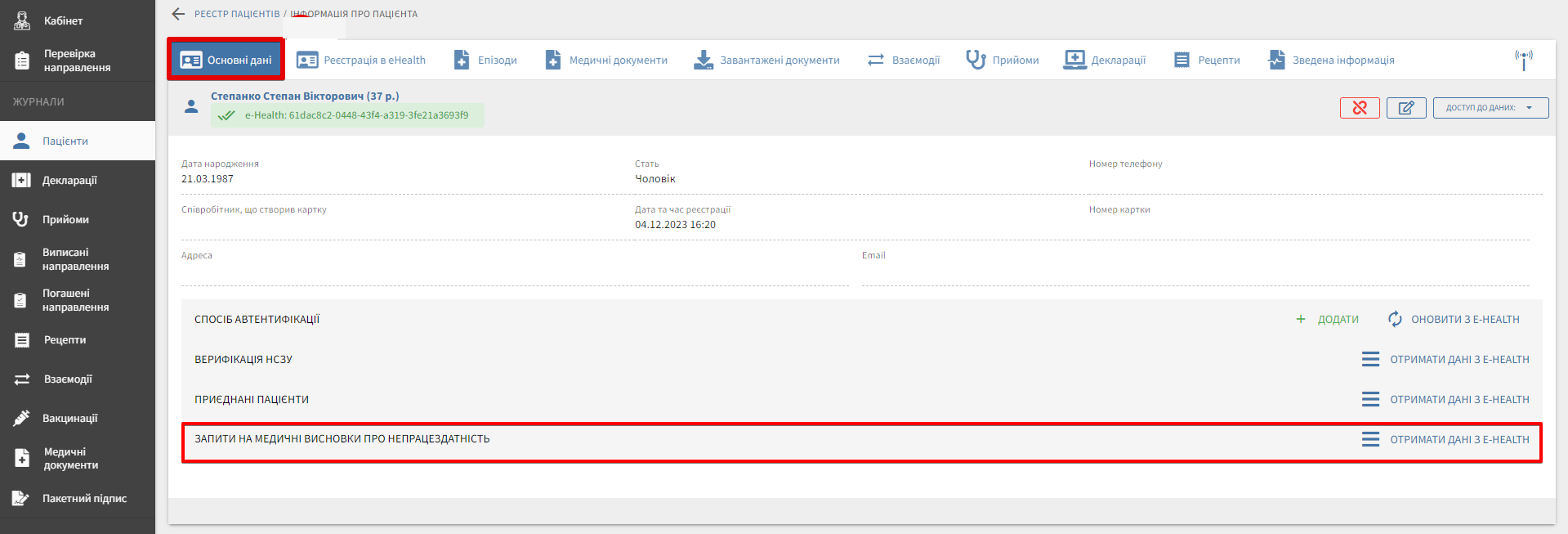The height and width of the screenshot is (534, 1568).
Task: Click the plus icon next to Додати
Action: click(1301, 319)
